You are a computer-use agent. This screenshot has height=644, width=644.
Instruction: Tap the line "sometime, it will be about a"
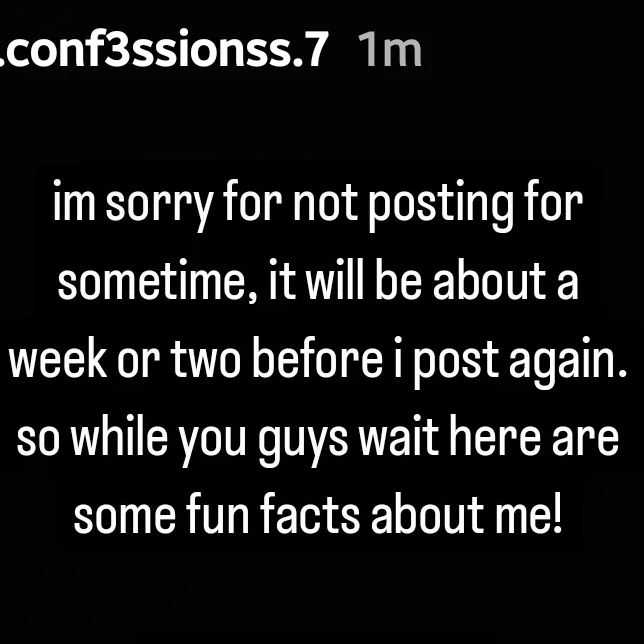click(318, 284)
